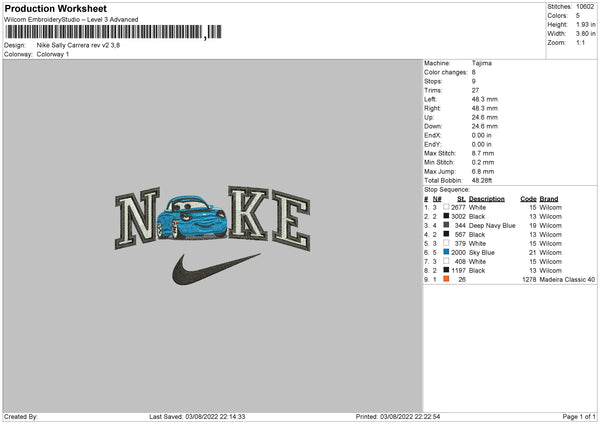Viewport: 600px width, 424px height.
Task: Click the 'Up:' measurement label
Action: pos(429,117)
